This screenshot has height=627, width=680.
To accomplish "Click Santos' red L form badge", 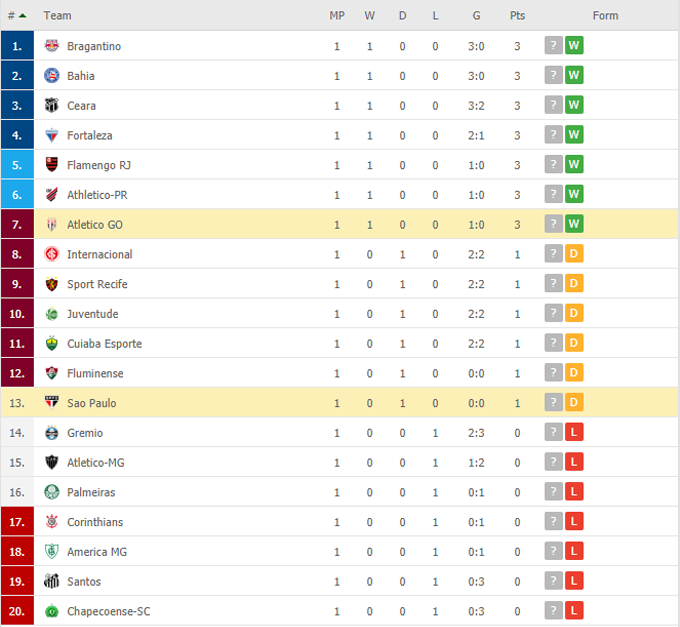I will tap(574, 581).
